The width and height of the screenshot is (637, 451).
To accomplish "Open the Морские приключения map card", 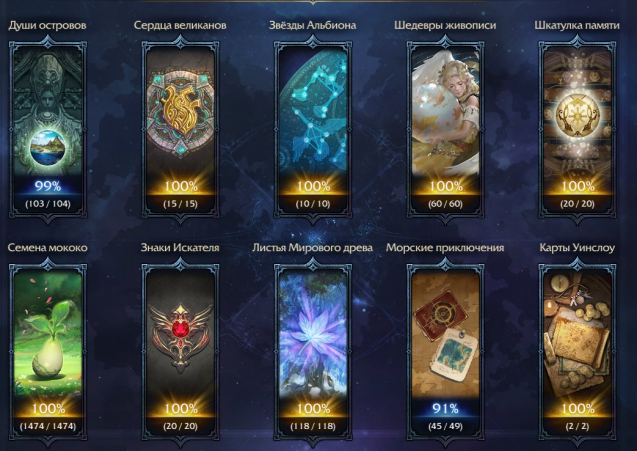I will pos(445,352).
